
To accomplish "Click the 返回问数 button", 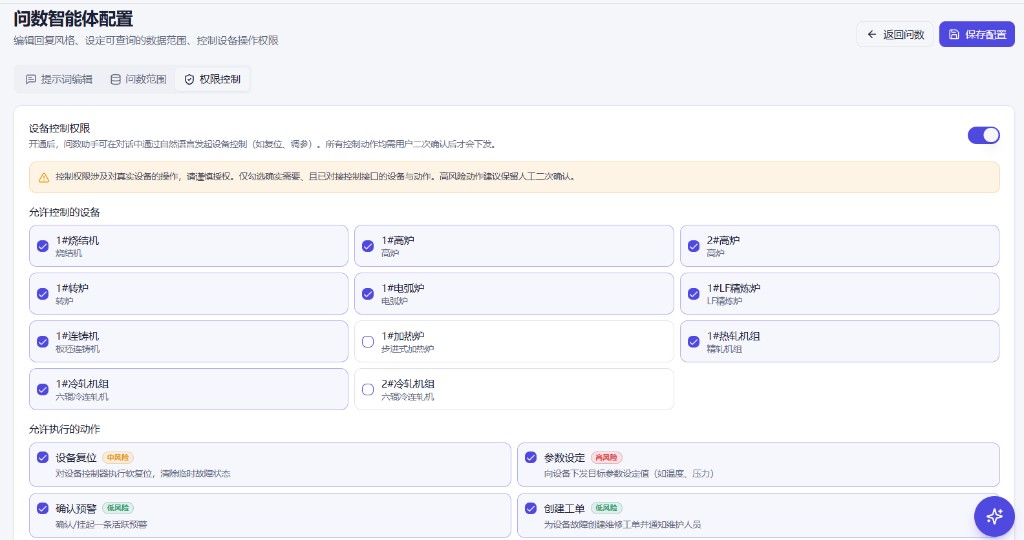I will pyautogui.click(x=895, y=35).
